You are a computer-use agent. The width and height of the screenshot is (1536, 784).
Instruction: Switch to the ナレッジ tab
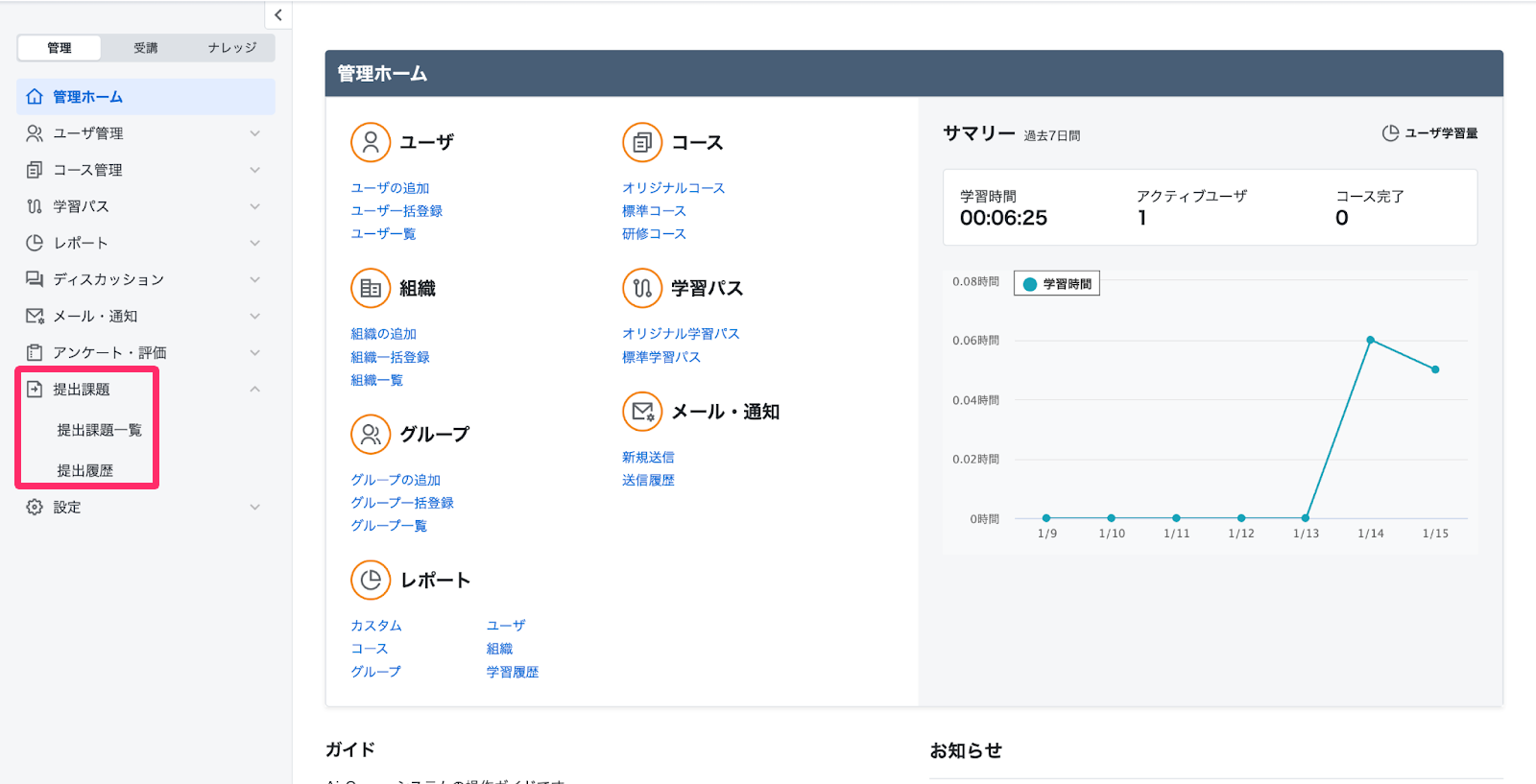232,48
